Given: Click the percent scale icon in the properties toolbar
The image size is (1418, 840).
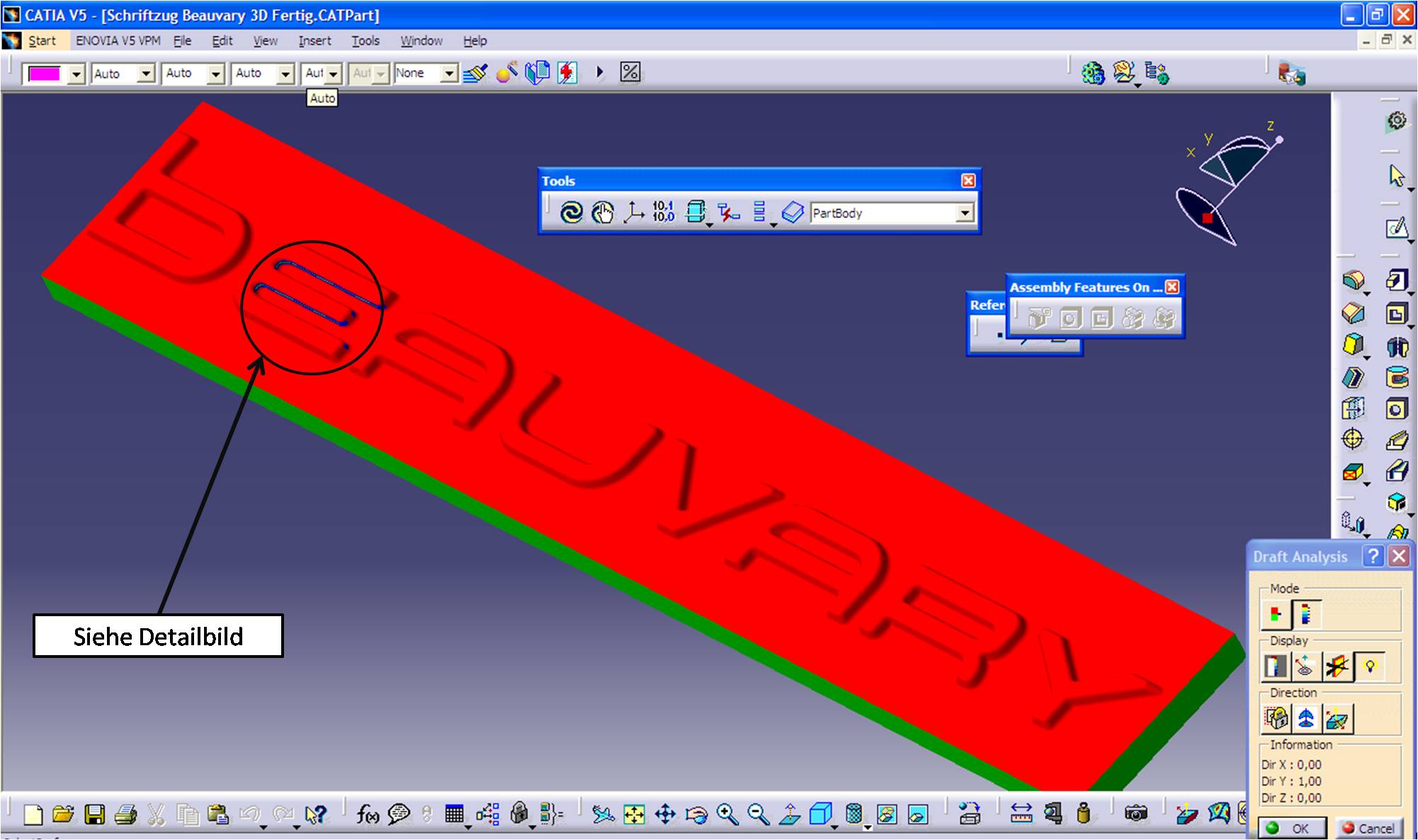Looking at the screenshot, I should click(x=630, y=72).
